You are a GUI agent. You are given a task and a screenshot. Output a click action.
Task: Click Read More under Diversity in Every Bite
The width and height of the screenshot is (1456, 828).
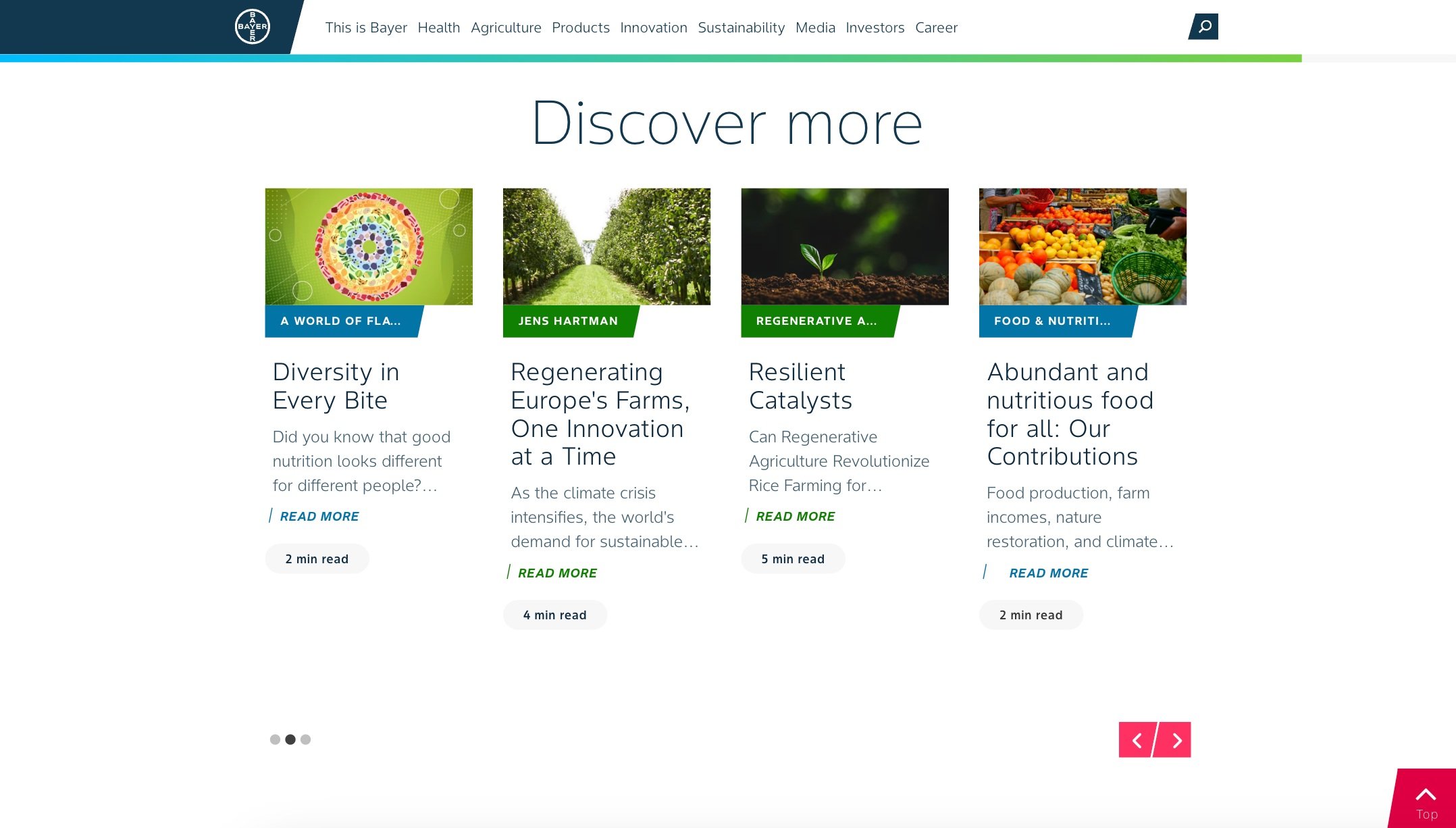tap(319, 517)
